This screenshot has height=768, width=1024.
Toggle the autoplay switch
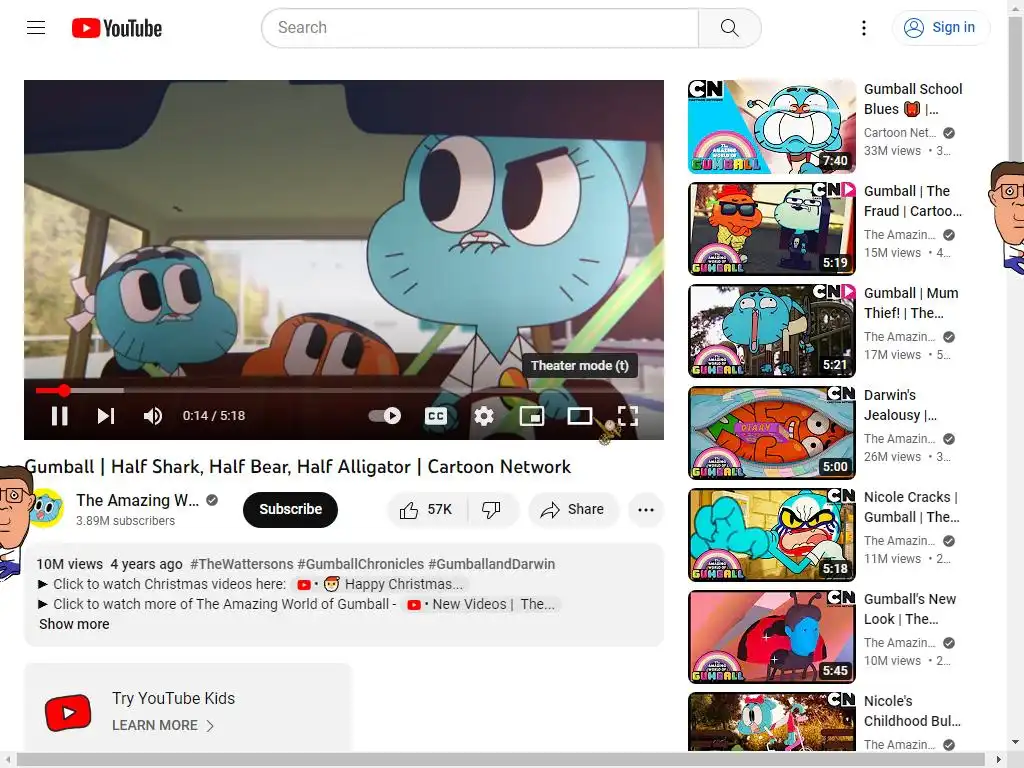[385, 416]
